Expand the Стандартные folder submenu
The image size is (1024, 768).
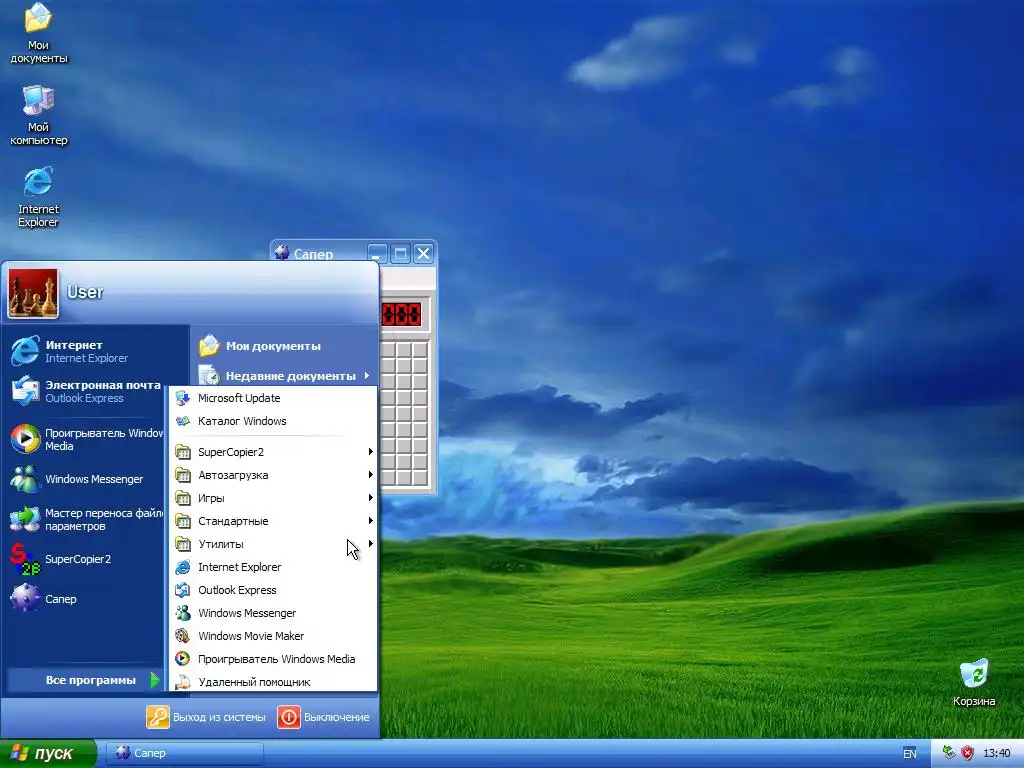coord(273,521)
